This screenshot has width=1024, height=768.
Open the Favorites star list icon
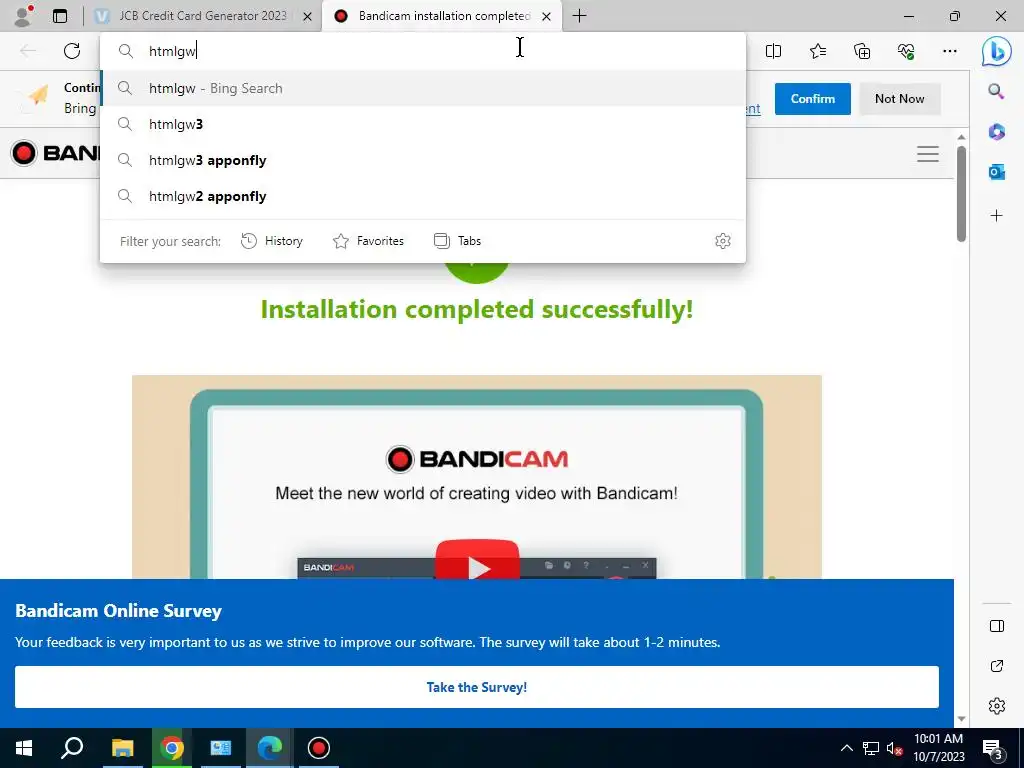click(818, 51)
